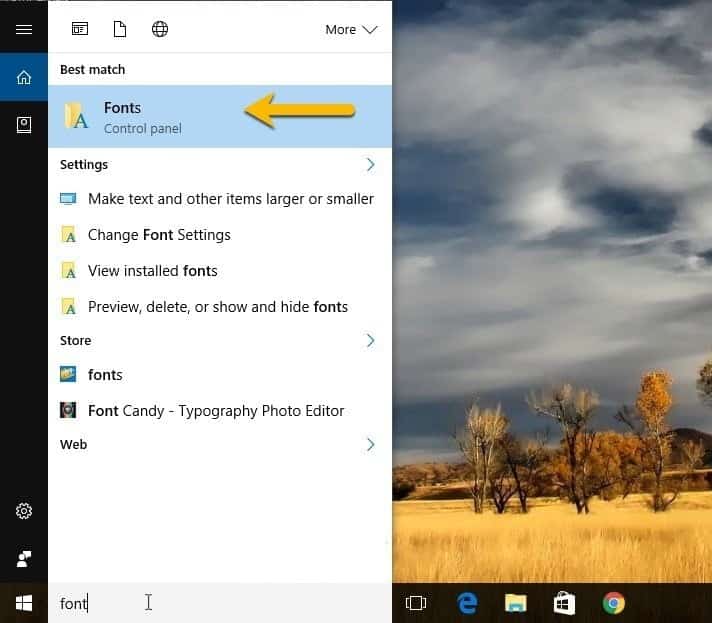The image size is (712, 623).
Task: Select the Home icon in the sidebar
Action: (x=24, y=77)
